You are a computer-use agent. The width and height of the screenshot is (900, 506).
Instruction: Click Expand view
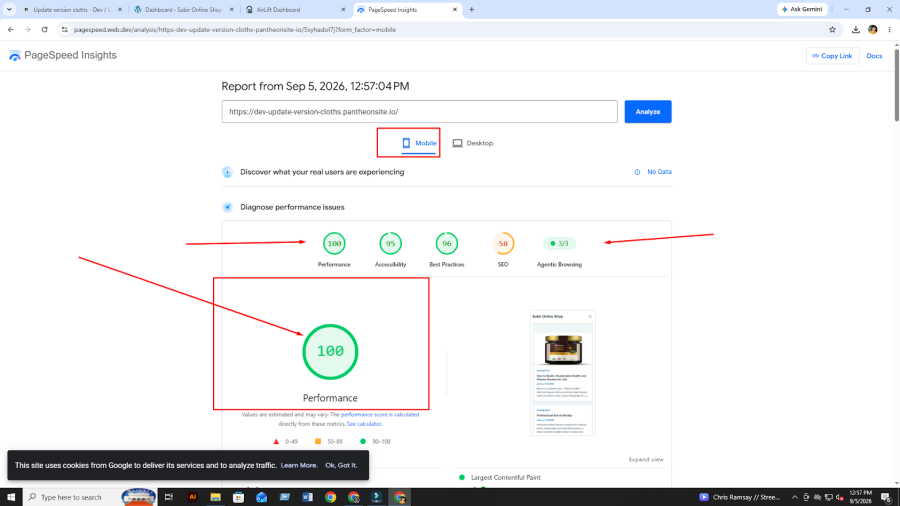646,460
